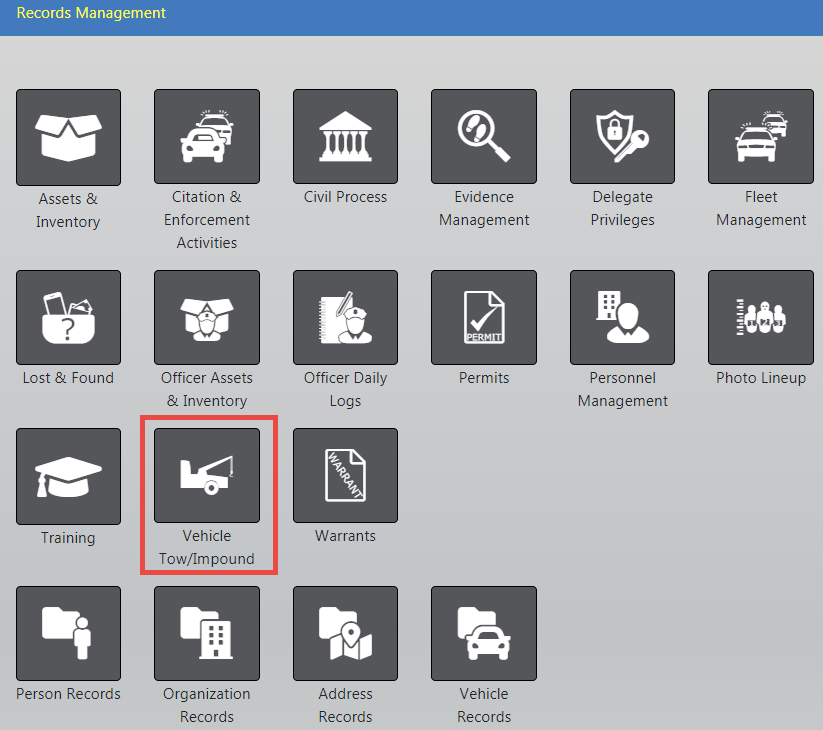Click Officer Assets & Inventory icon
Image resolution: width=823 pixels, height=730 pixels.
[207, 317]
